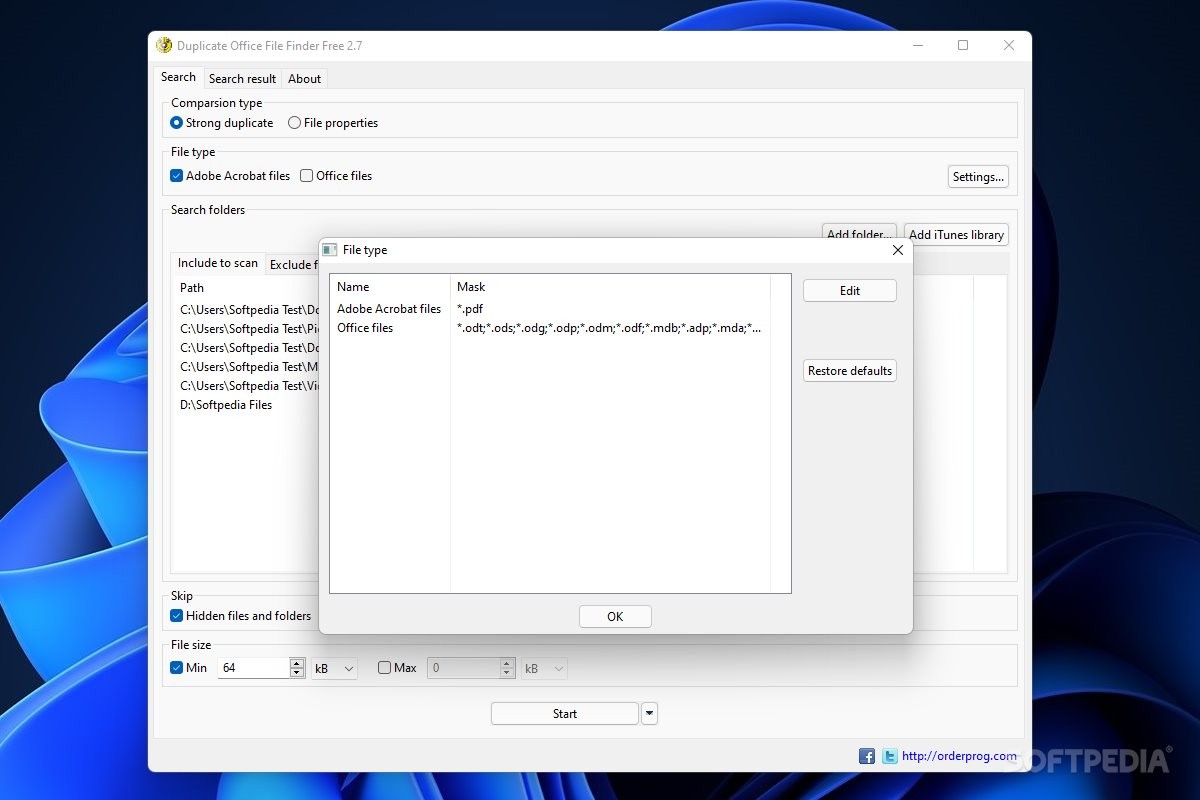Viewport: 1200px width, 800px height.
Task: Click the app icon in the title bar
Action: [164, 45]
